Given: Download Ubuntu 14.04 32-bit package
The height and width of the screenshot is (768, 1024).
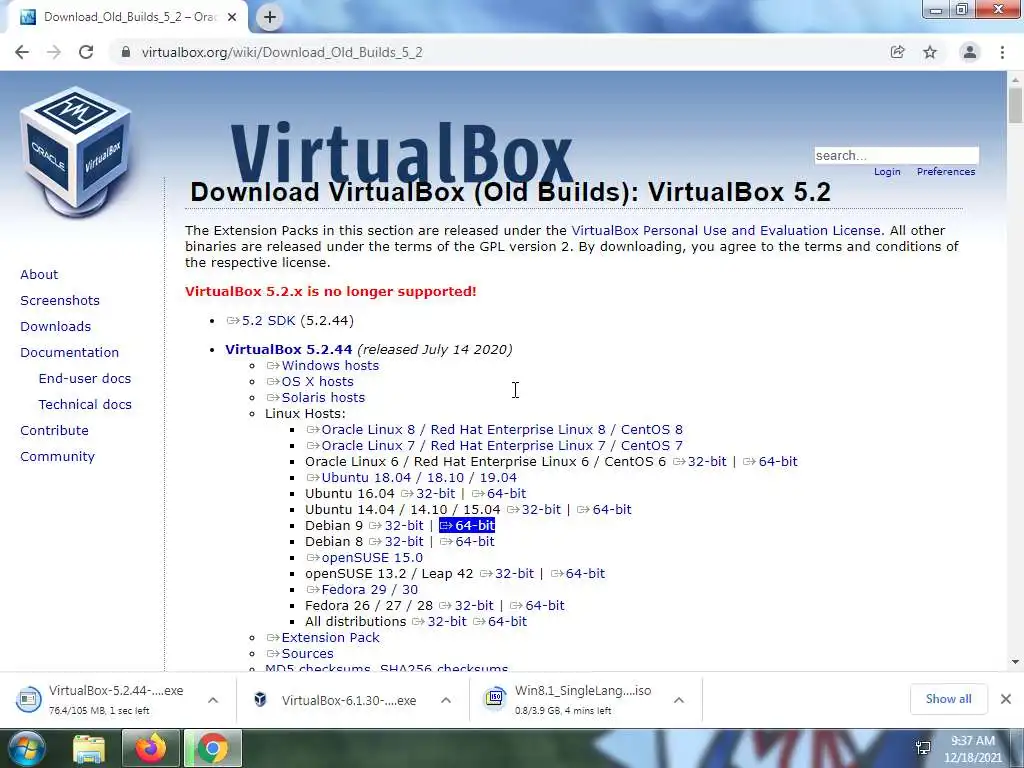Looking at the screenshot, I should coord(534,509).
